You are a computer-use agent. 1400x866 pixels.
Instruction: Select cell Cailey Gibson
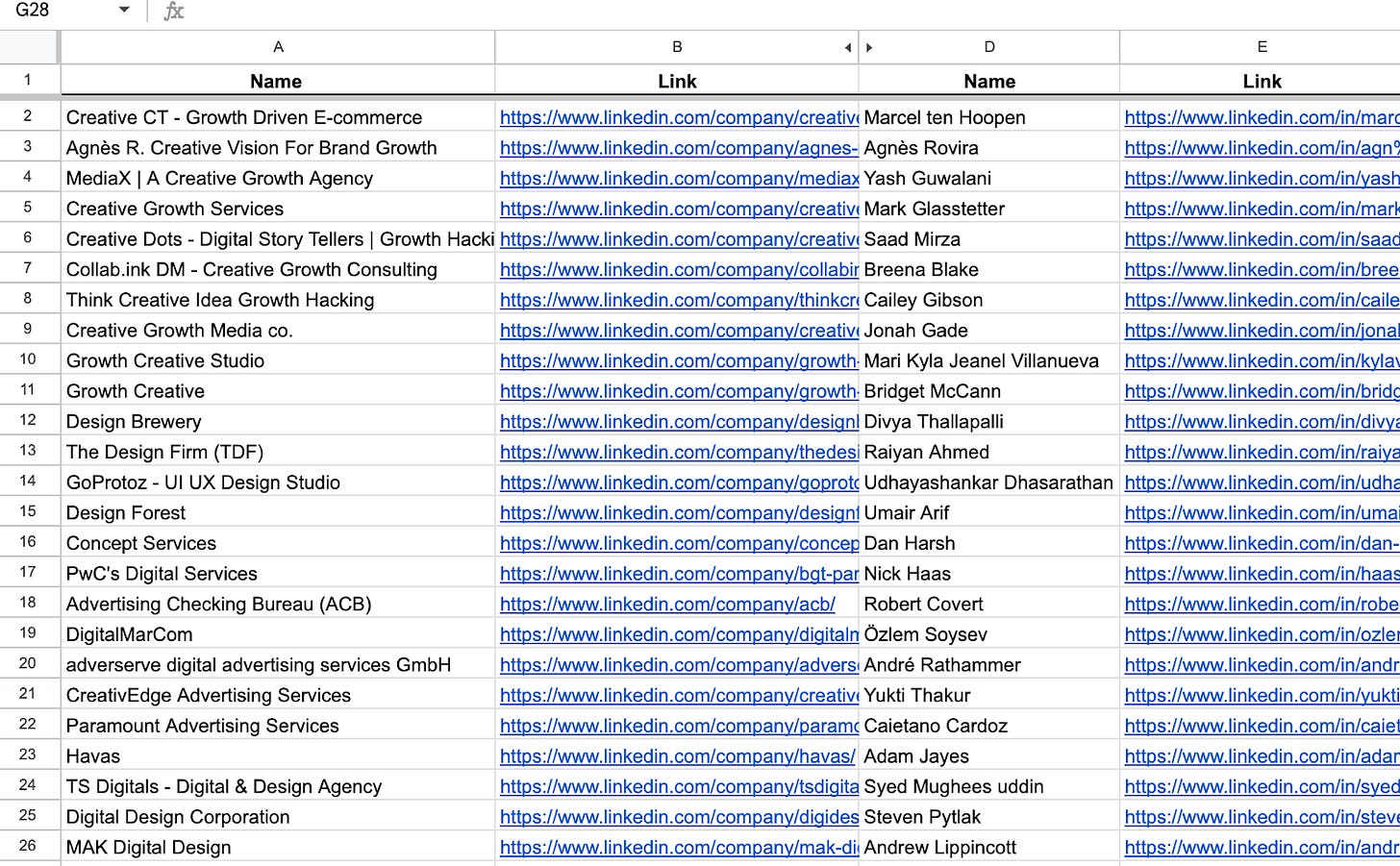[x=989, y=300]
